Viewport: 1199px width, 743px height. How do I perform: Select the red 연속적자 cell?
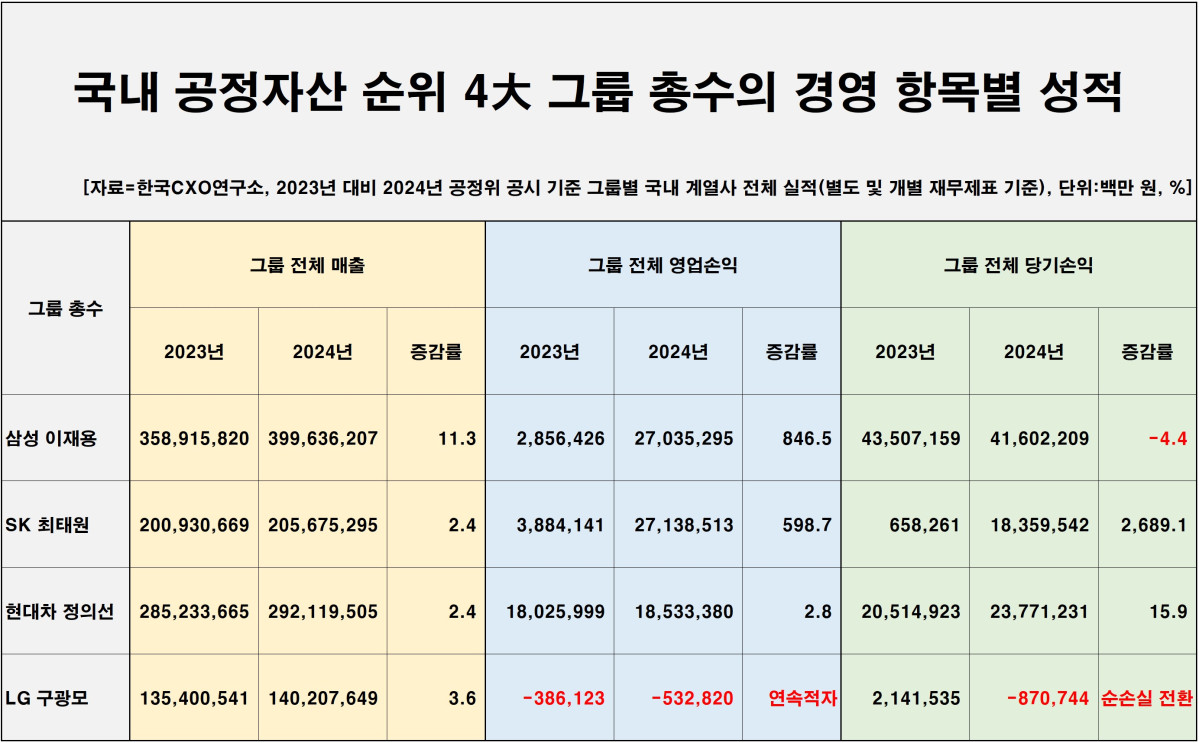801,698
